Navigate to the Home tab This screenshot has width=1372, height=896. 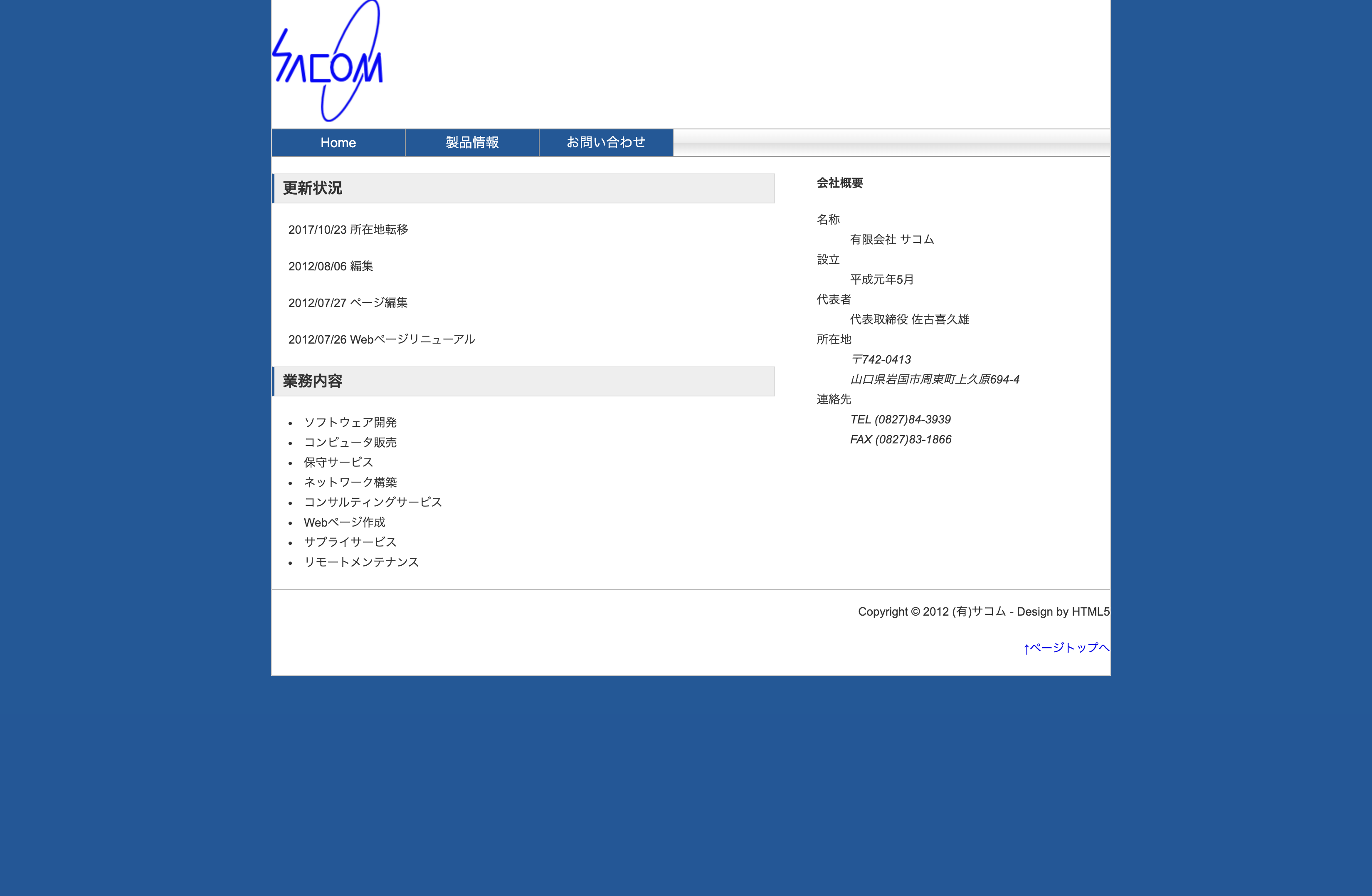(338, 142)
